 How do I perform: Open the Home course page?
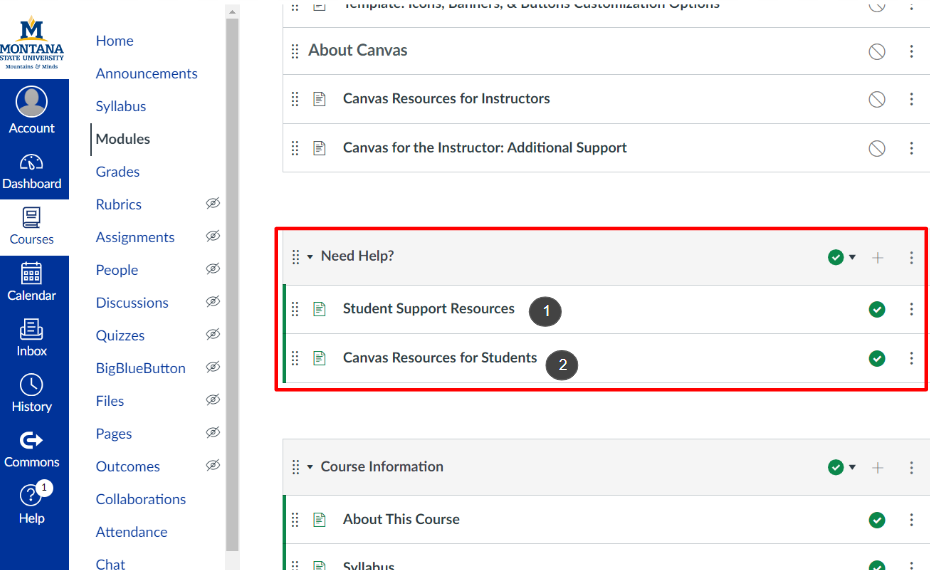114,41
